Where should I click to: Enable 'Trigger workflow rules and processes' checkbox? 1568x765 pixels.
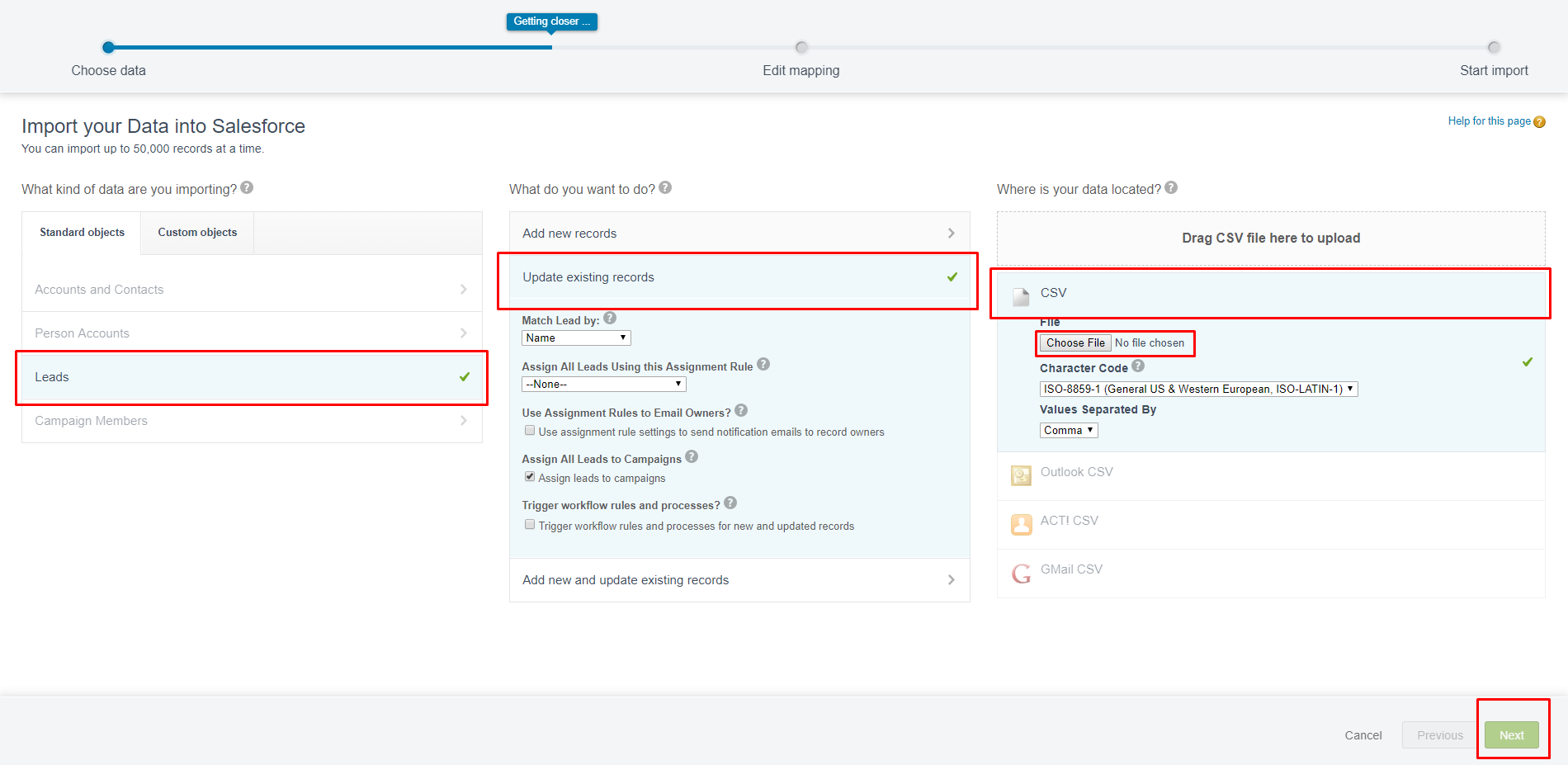530,525
